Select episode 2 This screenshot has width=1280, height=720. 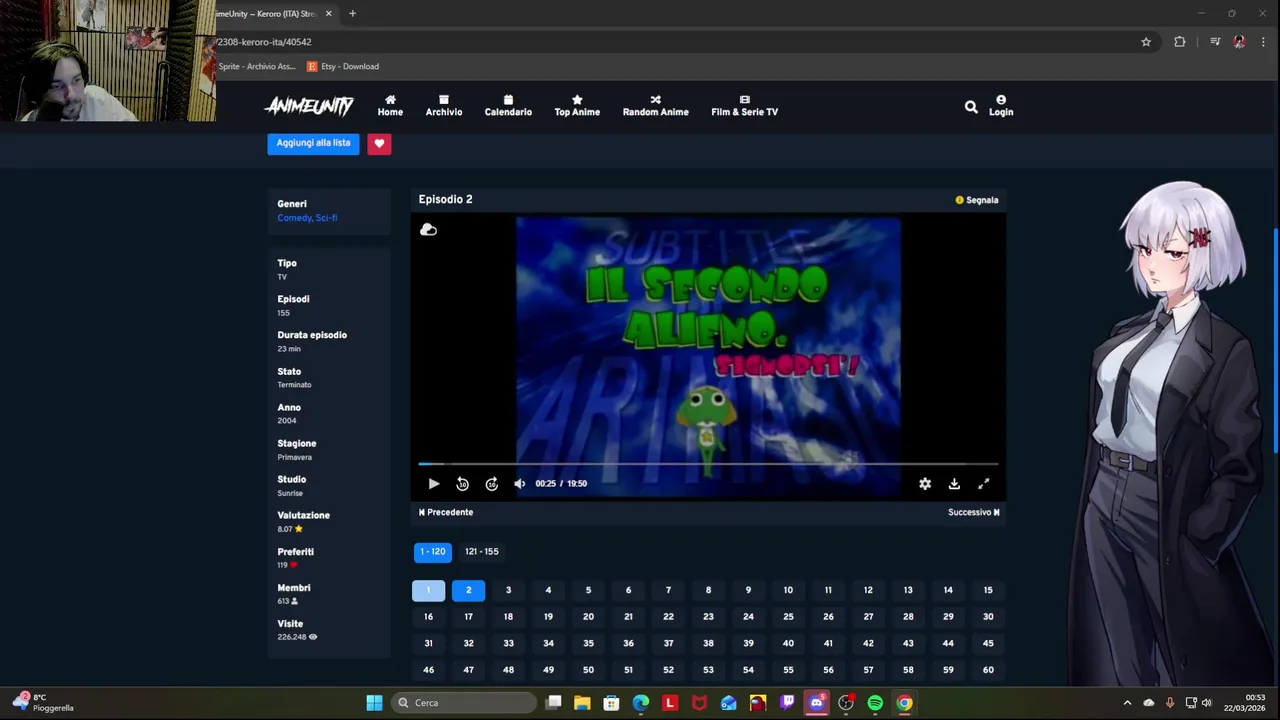tap(468, 590)
